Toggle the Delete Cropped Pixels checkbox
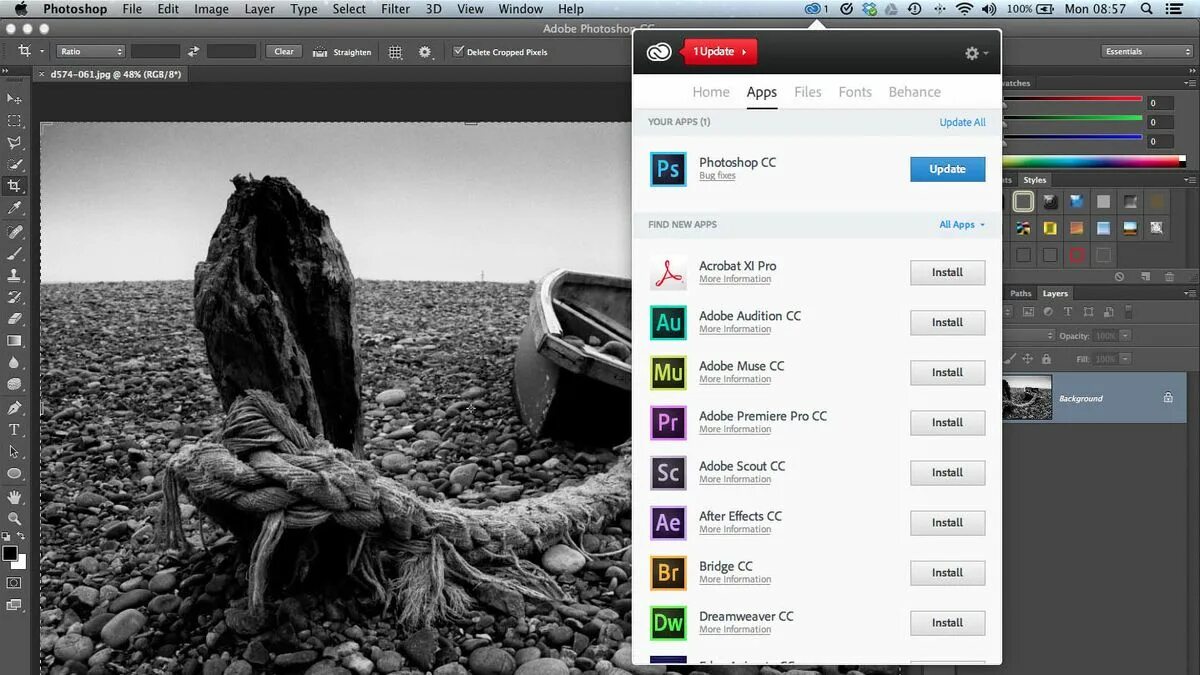 [456, 51]
